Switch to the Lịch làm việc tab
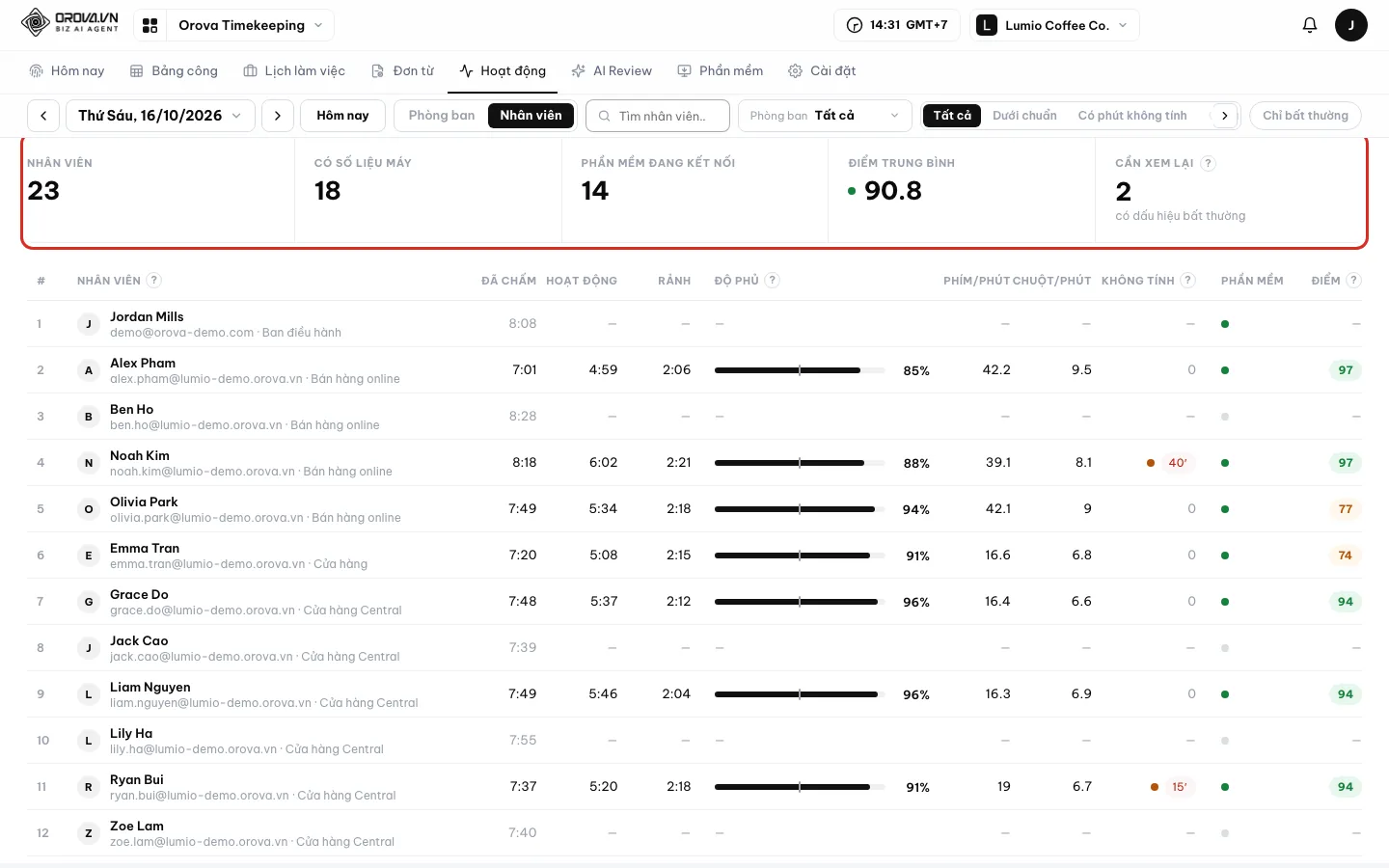The width and height of the screenshot is (1389, 868). tap(294, 71)
